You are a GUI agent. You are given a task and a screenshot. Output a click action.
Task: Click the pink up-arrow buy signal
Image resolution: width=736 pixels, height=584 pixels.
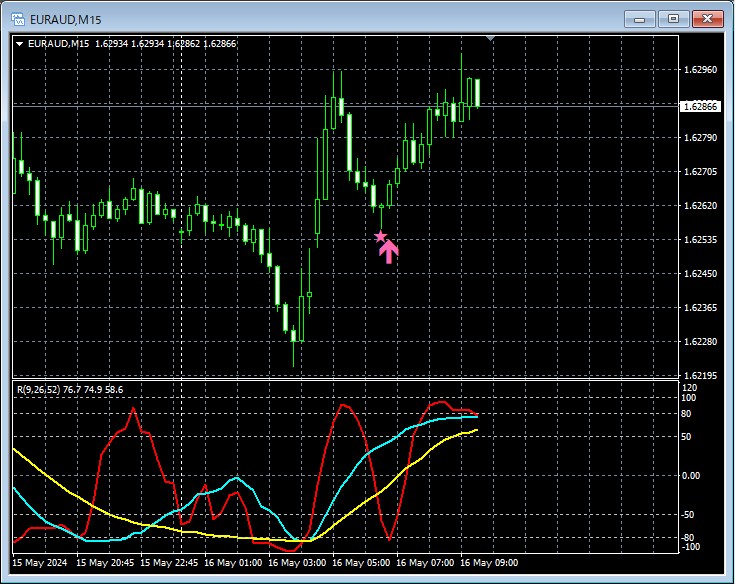pos(389,252)
